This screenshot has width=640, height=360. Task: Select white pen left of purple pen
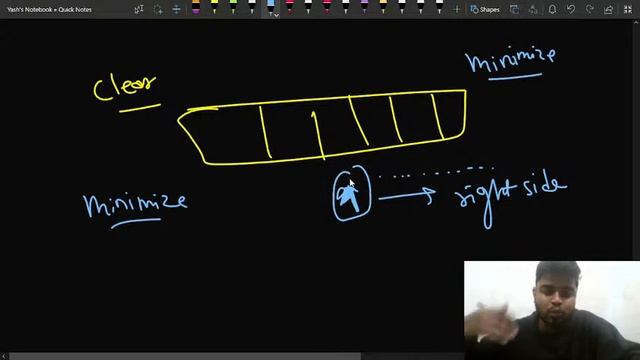click(346, 7)
